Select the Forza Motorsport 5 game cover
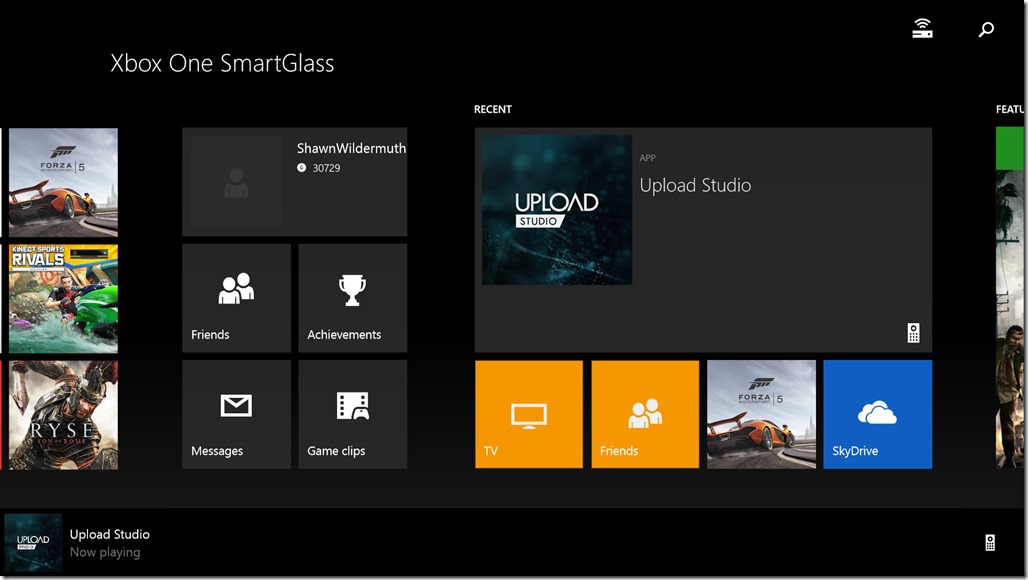Image resolution: width=1028 pixels, height=580 pixels. tap(63, 182)
